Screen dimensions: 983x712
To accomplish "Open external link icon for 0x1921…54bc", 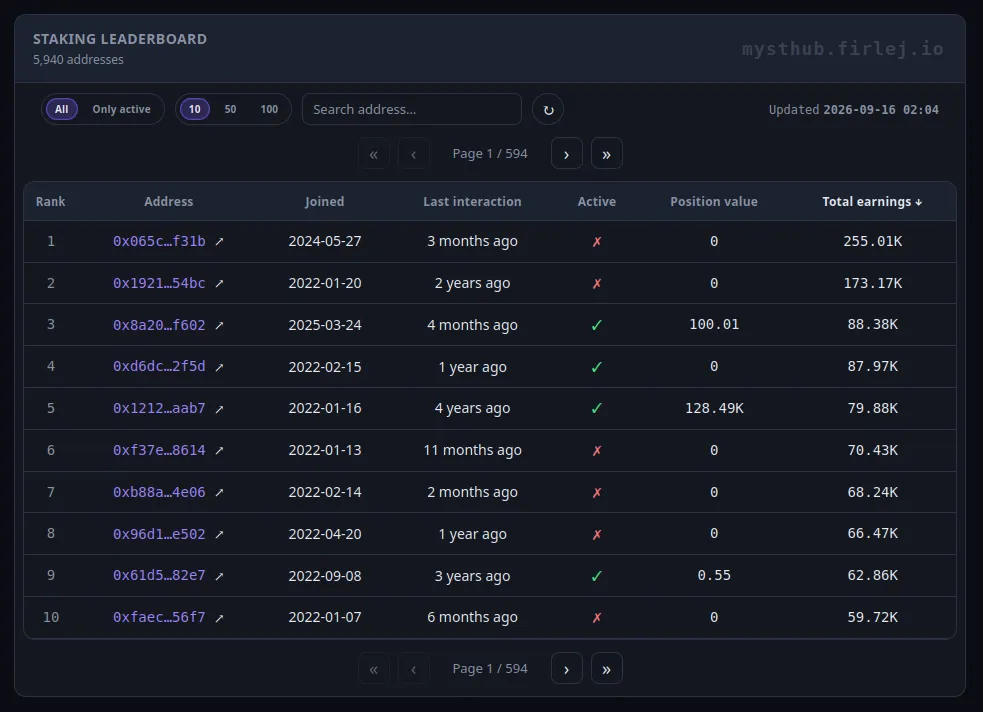I will tap(219, 283).
